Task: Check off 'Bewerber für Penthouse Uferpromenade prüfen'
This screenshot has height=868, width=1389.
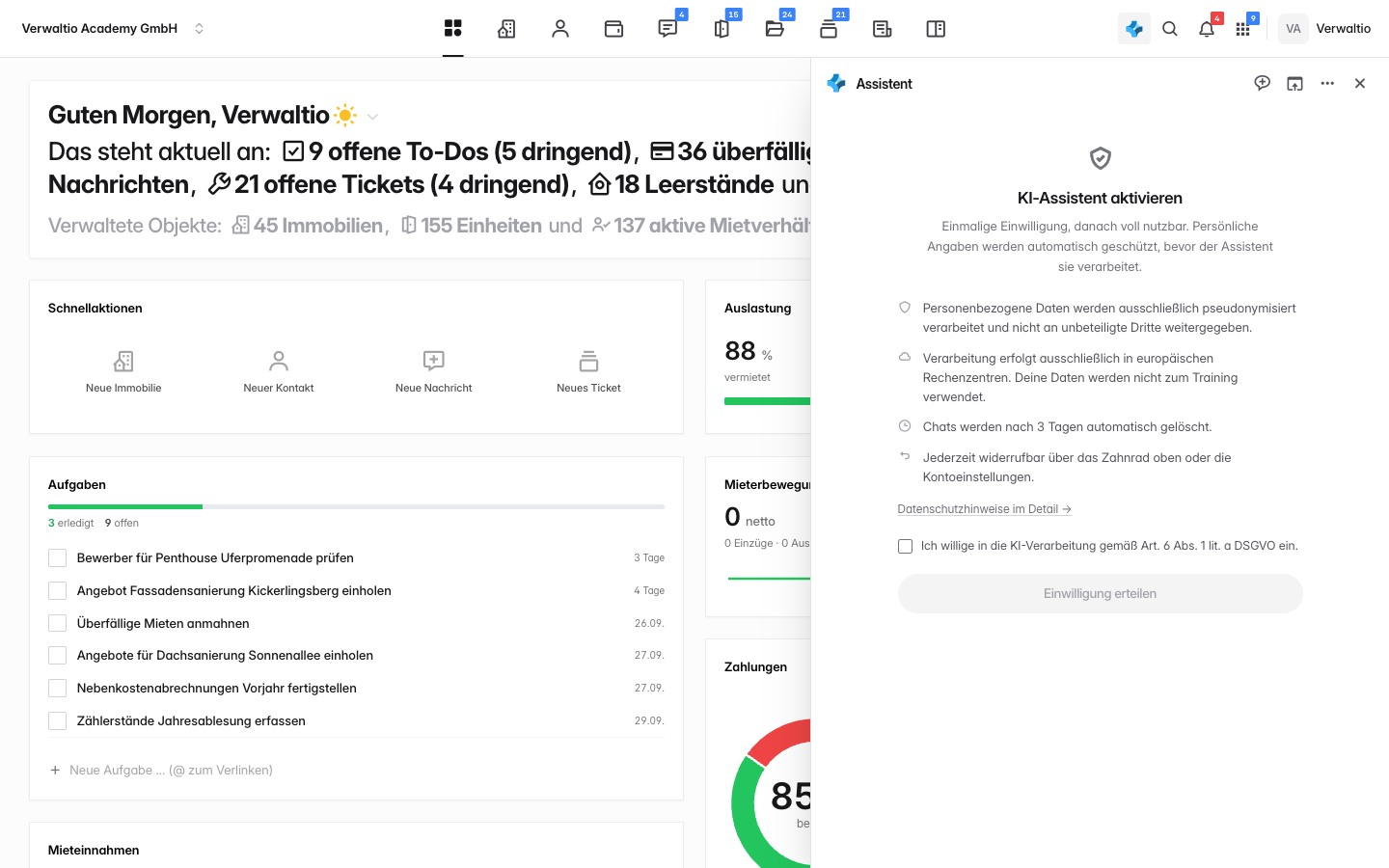Action: [x=58, y=558]
